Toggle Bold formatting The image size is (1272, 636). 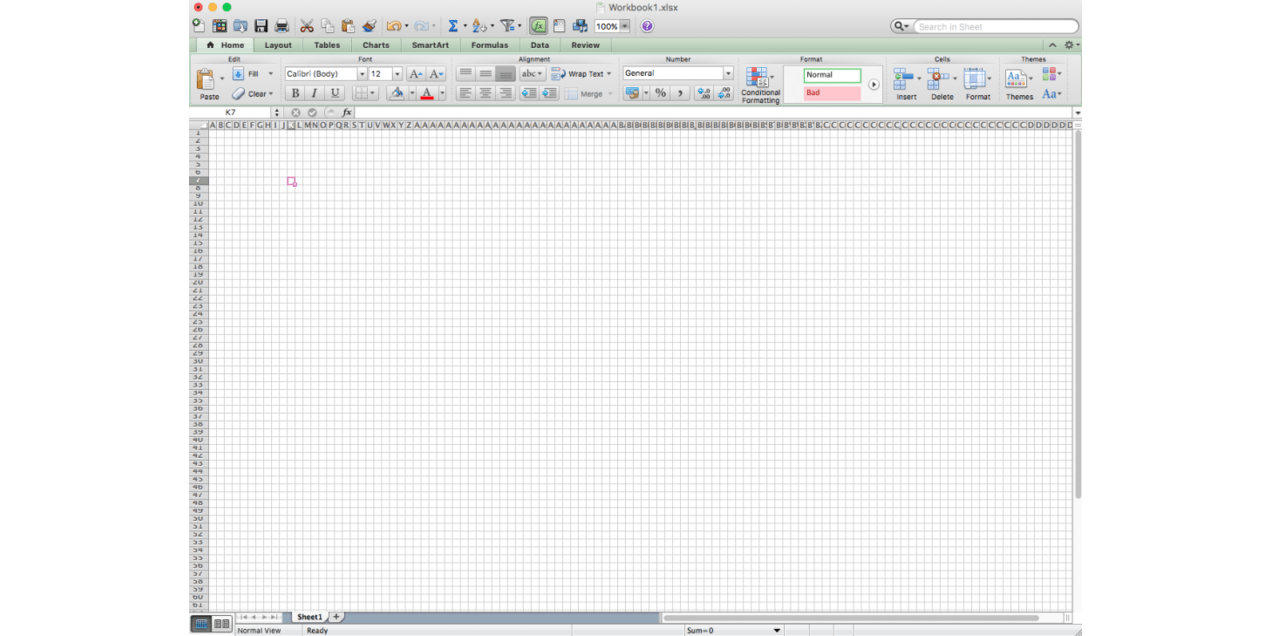click(x=295, y=93)
